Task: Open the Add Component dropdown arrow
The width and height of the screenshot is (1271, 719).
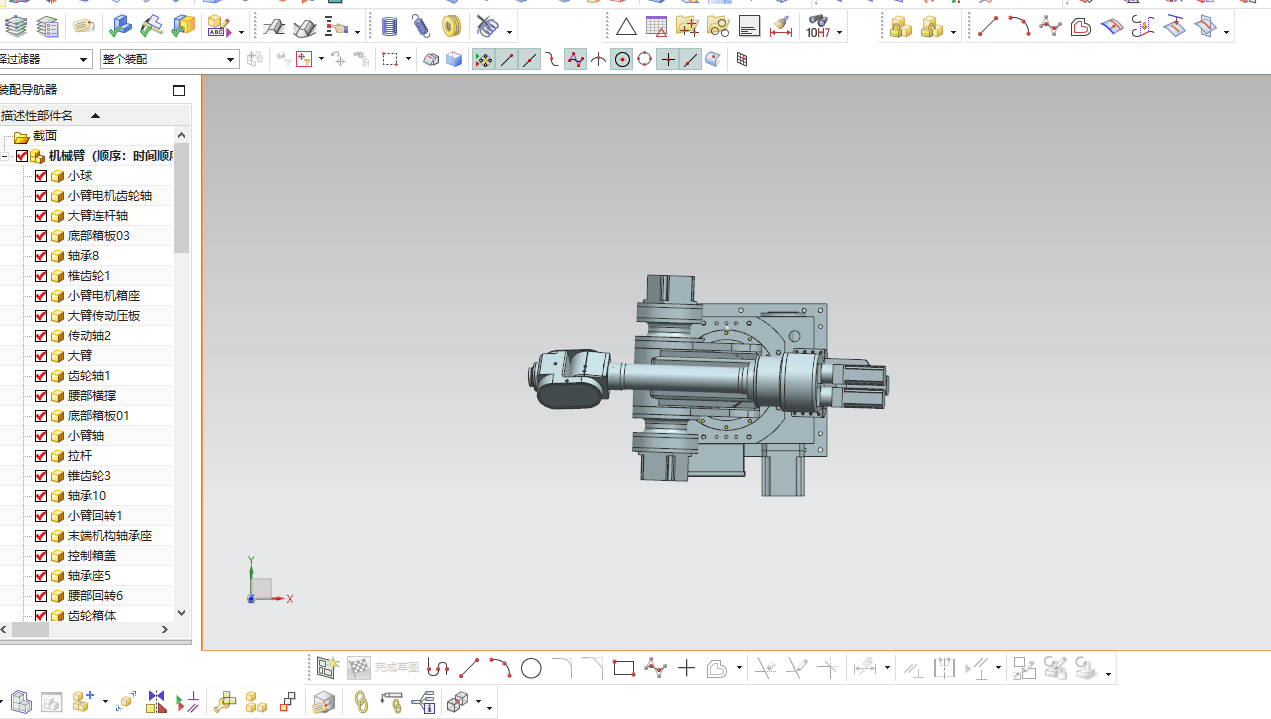Action: click(x=104, y=703)
